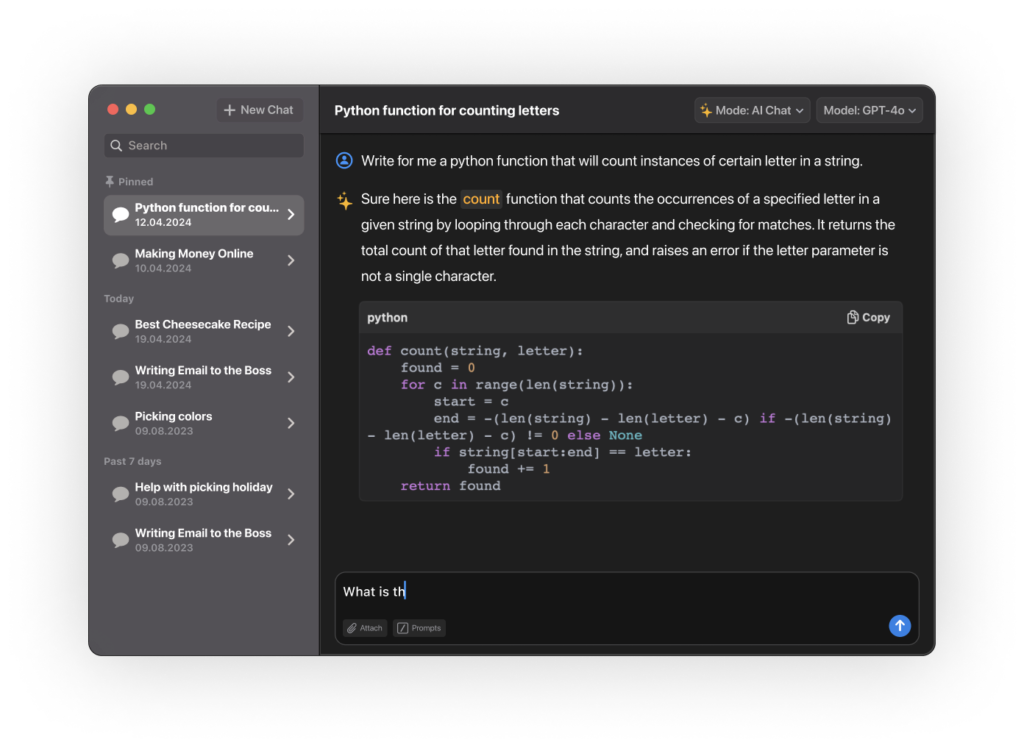Click chat bubble icon for Help with picking holiday
1024x748 pixels.
tap(120, 494)
